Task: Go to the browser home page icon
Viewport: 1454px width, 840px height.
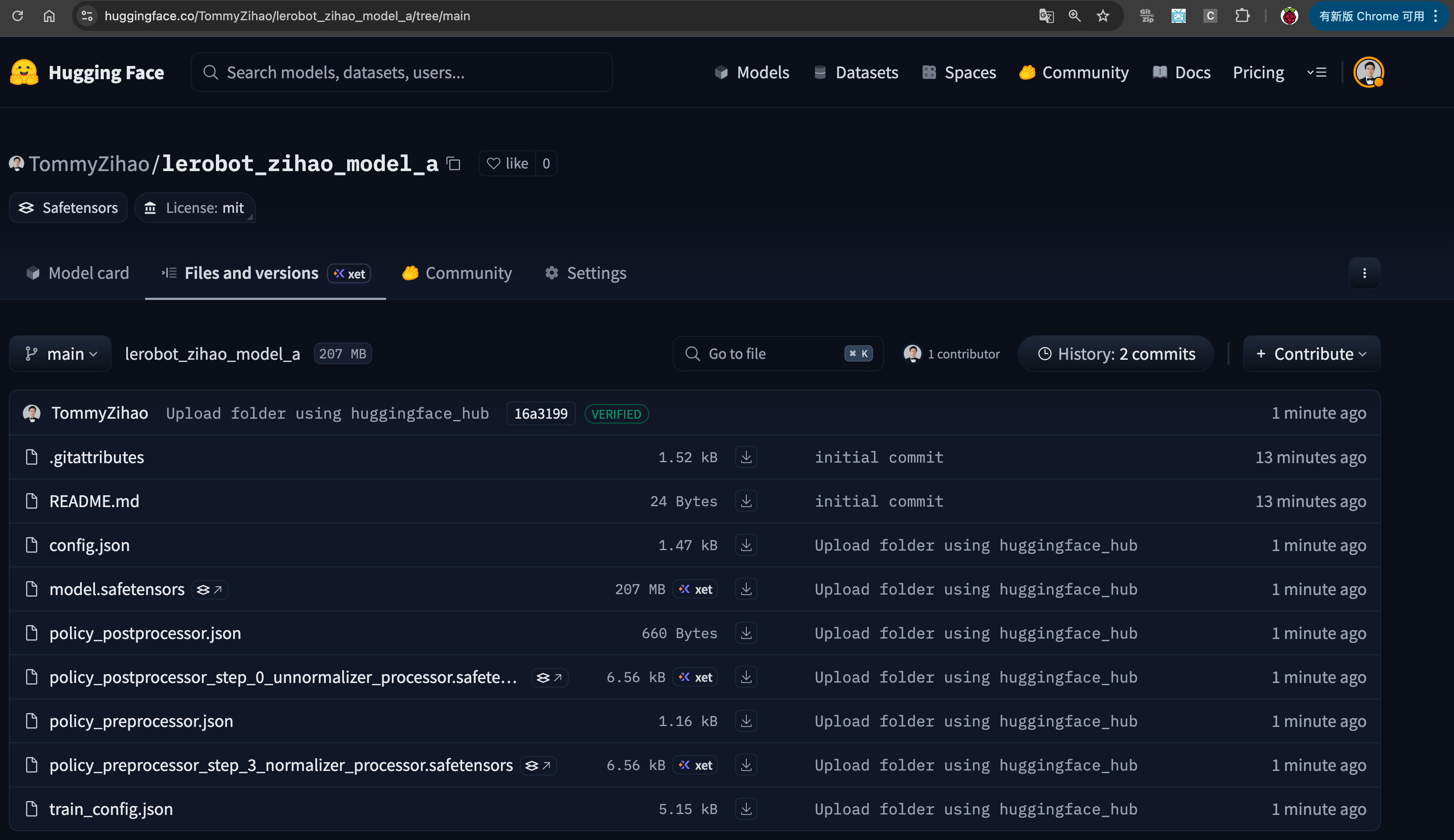Action: pyautogui.click(x=49, y=15)
